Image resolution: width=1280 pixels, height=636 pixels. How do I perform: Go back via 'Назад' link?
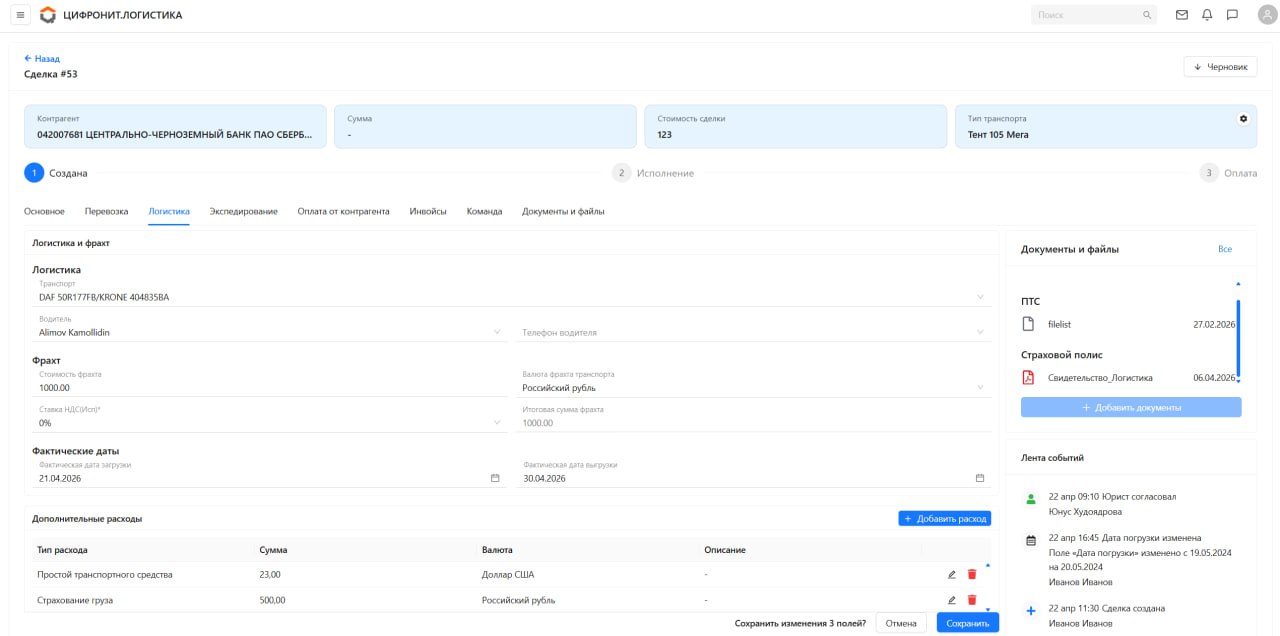42,58
